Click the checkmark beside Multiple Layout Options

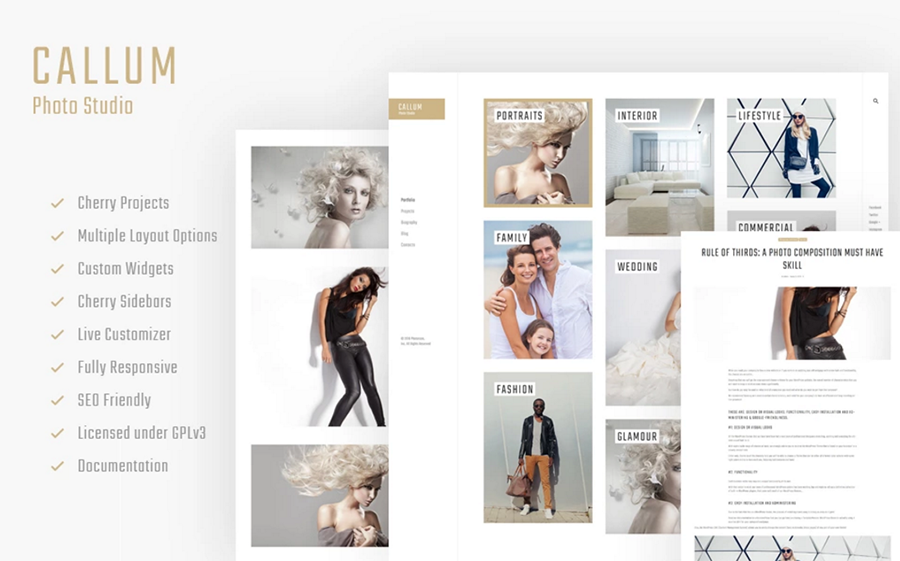coord(58,237)
